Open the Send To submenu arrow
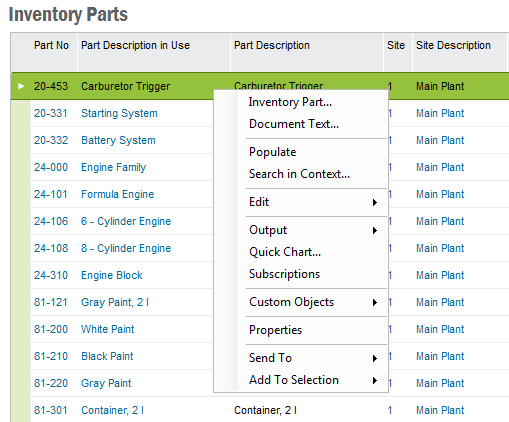The width and height of the screenshot is (509, 422). pos(375,358)
